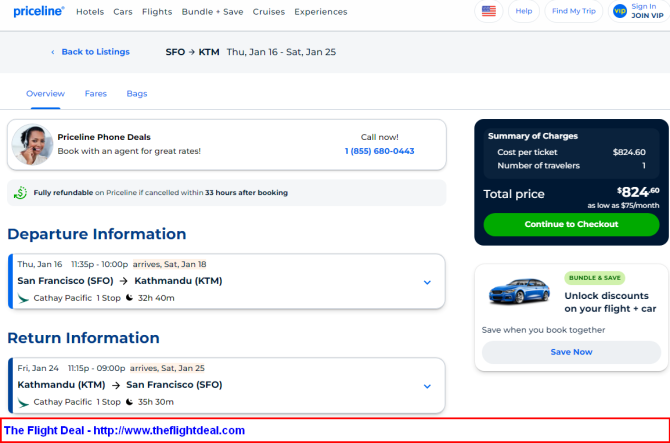The height and width of the screenshot is (443, 670).
Task: Click the phone agent photo
Action: (x=32, y=145)
